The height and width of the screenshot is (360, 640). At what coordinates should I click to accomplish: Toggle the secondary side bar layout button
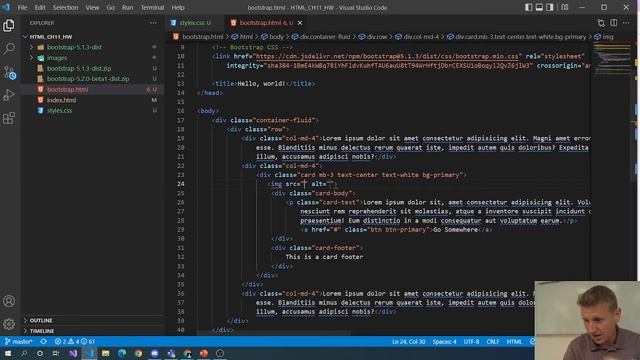pos(550,7)
